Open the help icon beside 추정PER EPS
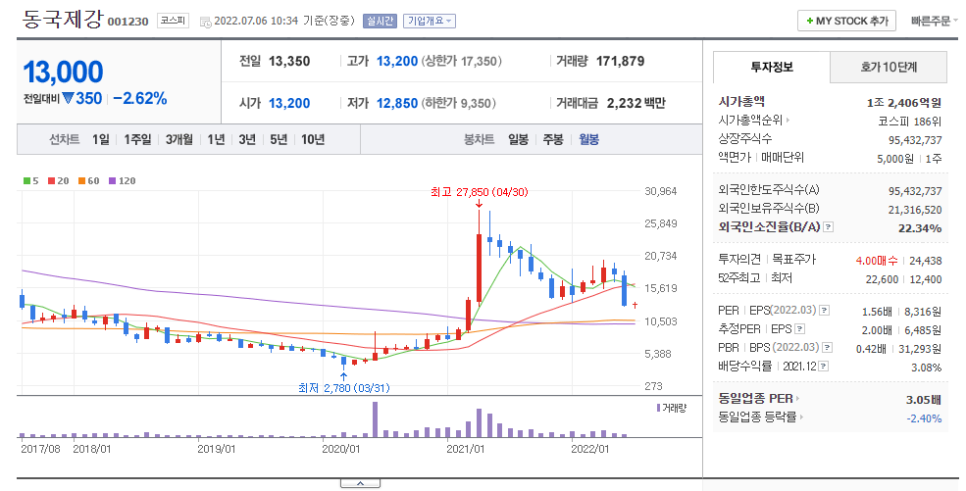Viewport: 966px width, 491px height. coord(800,329)
